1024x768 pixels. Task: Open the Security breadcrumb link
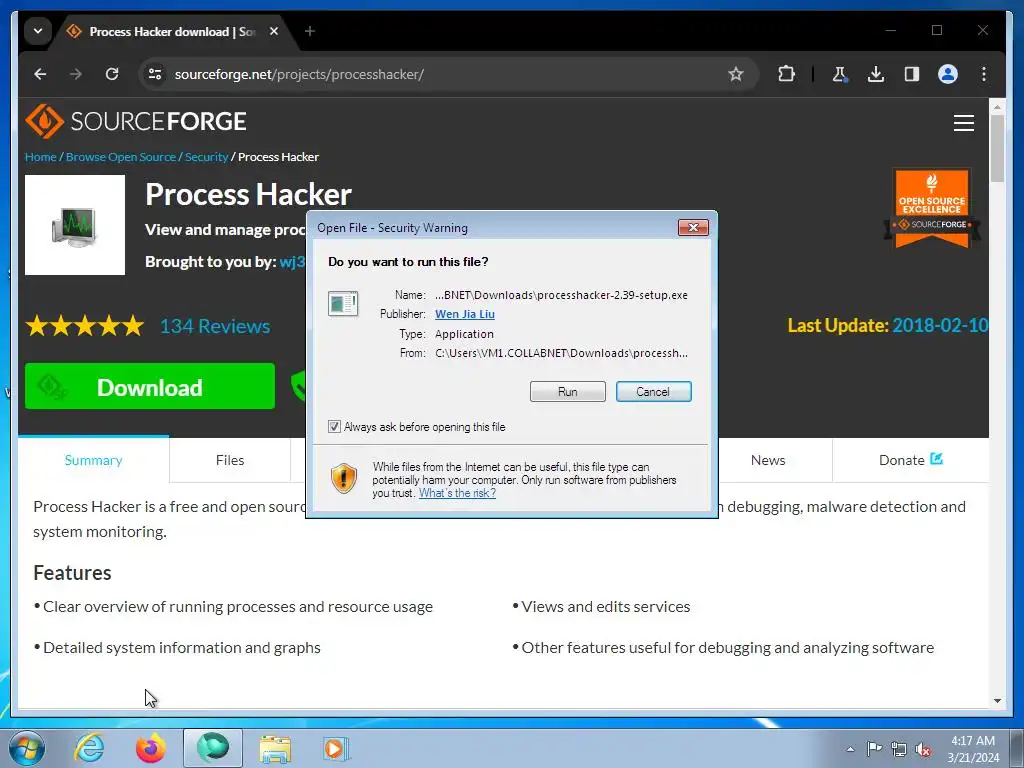(206, 157)
